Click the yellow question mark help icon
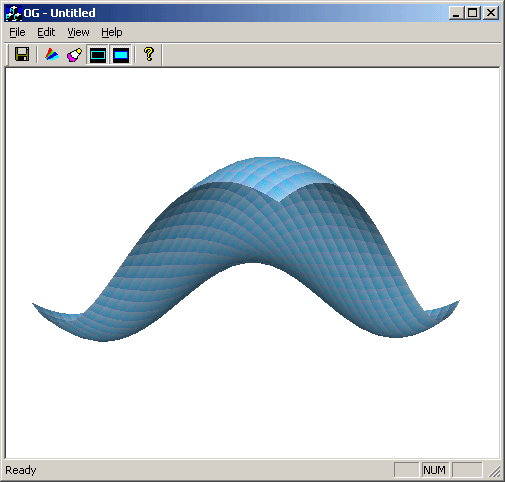The image size is (505, 482). coord(149,54)
